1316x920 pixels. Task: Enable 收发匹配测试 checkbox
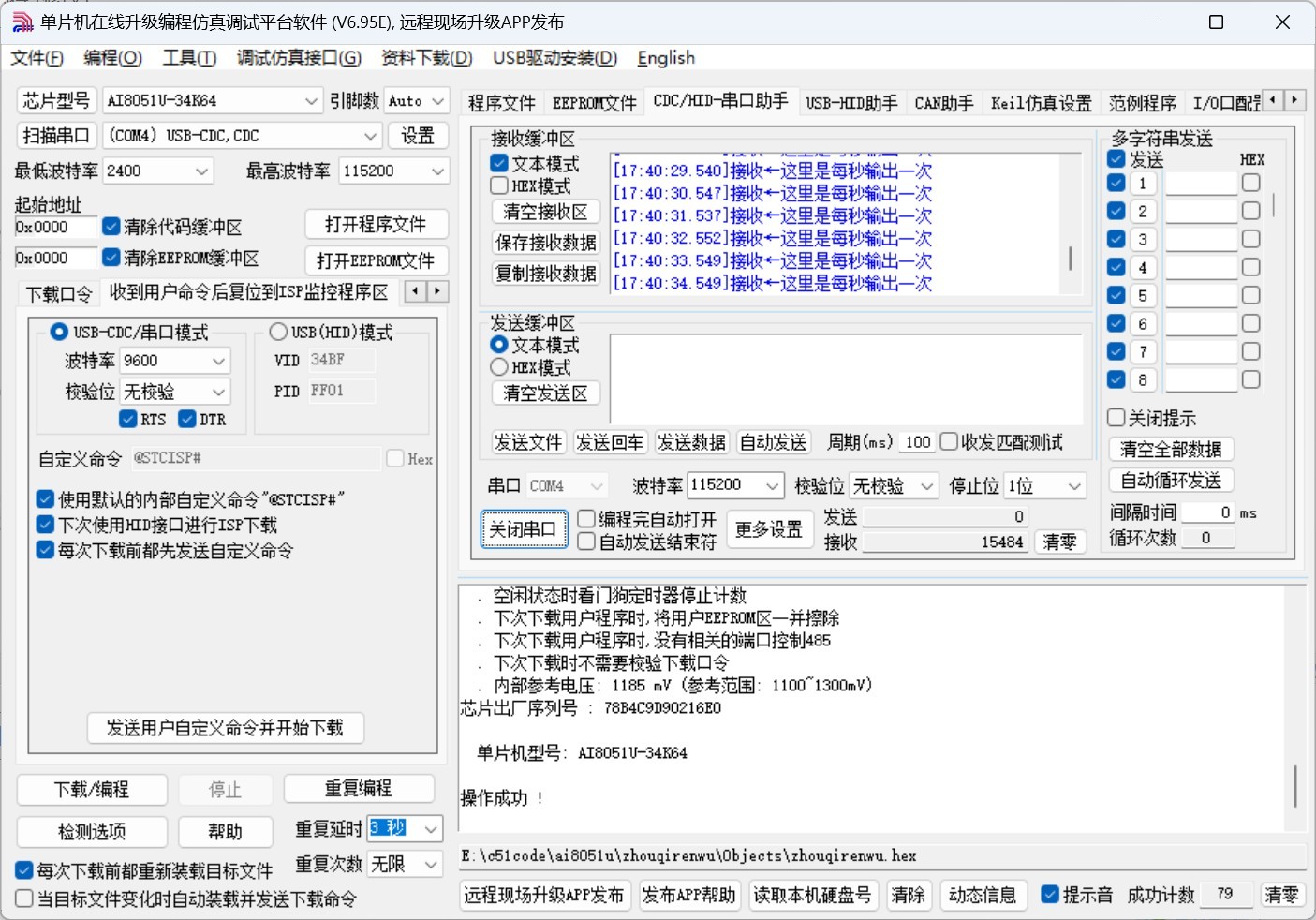click(x=949, y=441)
